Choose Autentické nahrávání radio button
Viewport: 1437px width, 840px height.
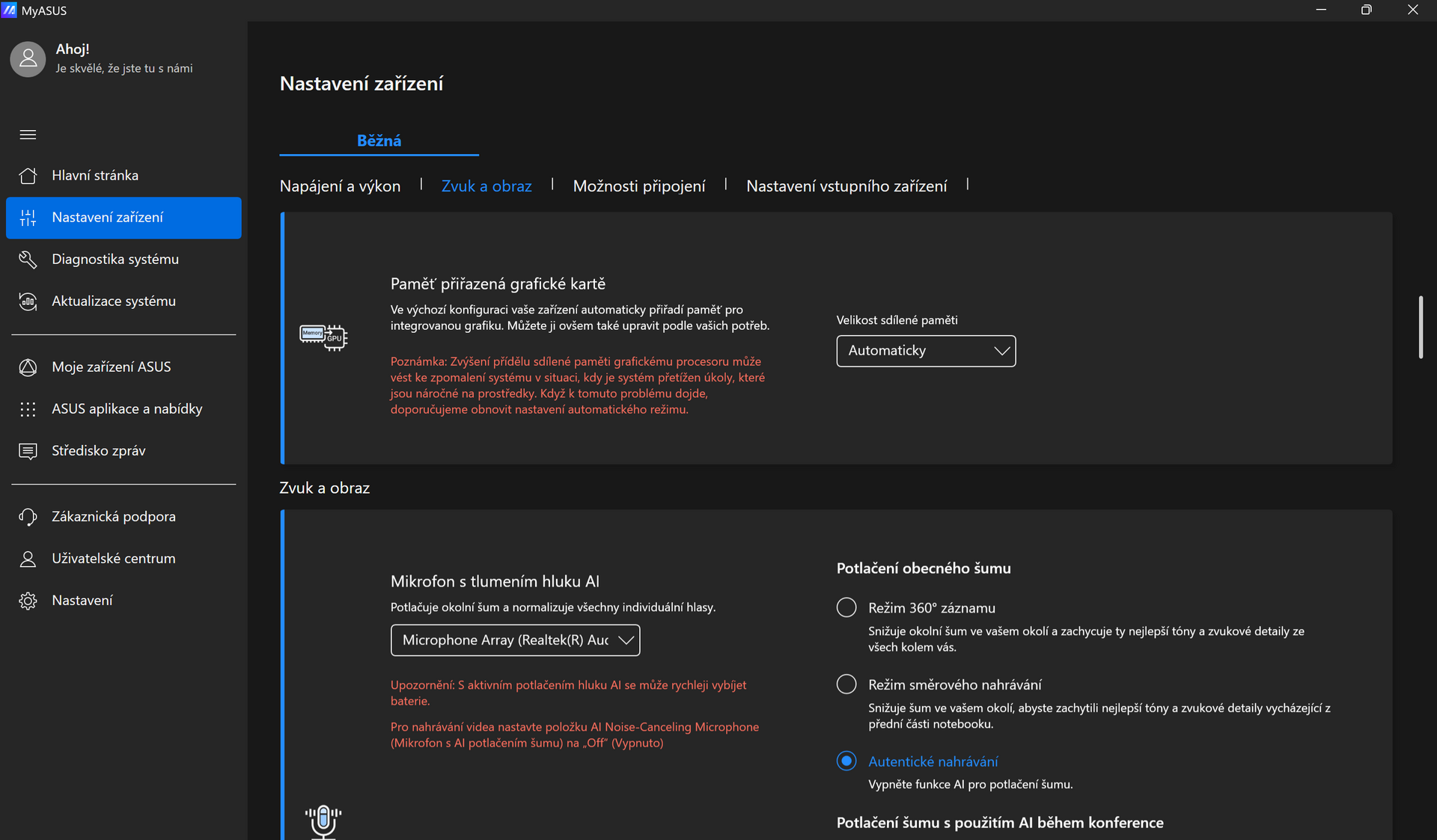click(x=846, y=761)
